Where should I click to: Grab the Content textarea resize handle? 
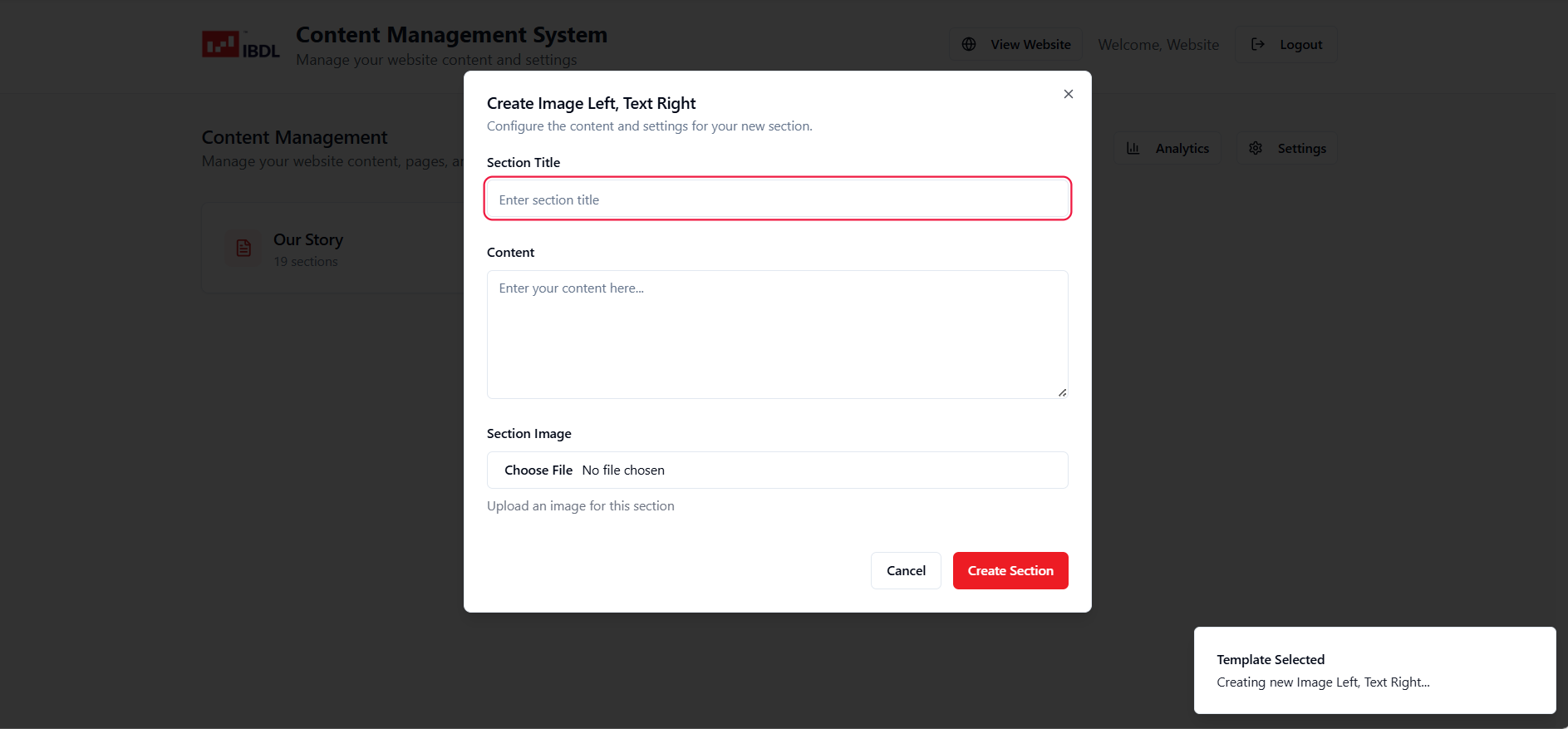(1062, 392)
